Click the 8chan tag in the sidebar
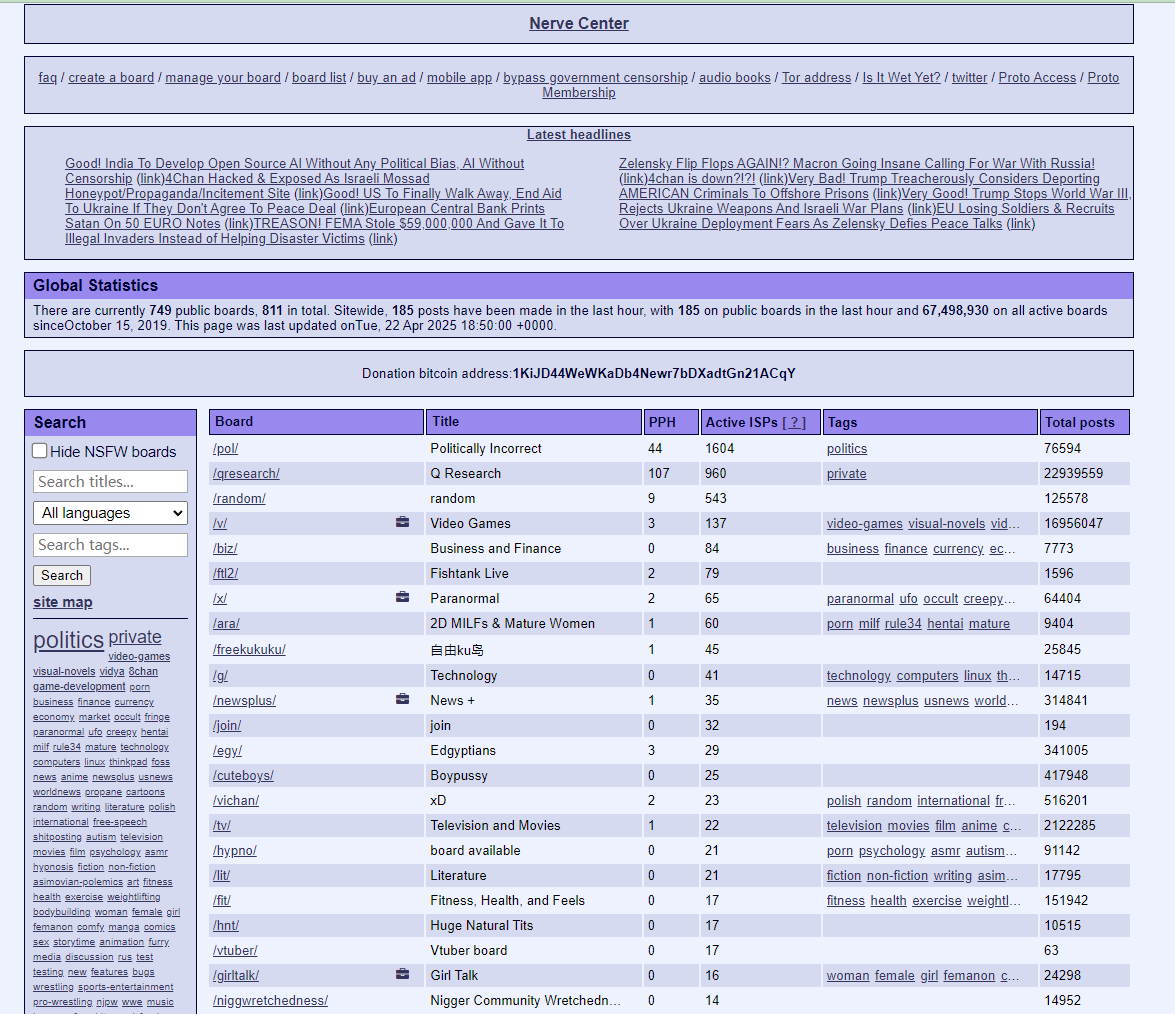The height and width of the screenshot is (1014, 1175). 143,672
